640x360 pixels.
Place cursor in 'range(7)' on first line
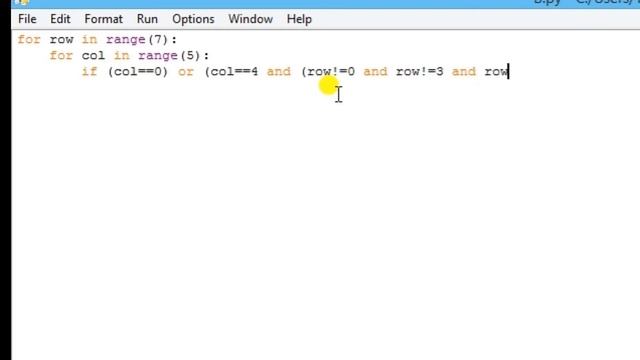(x=137, y=40)
